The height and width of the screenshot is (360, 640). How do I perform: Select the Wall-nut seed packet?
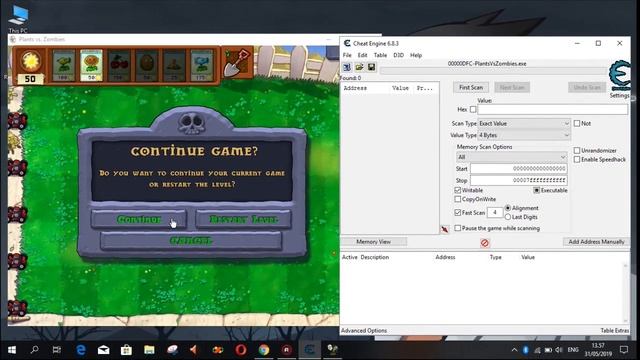pos(147,65)
